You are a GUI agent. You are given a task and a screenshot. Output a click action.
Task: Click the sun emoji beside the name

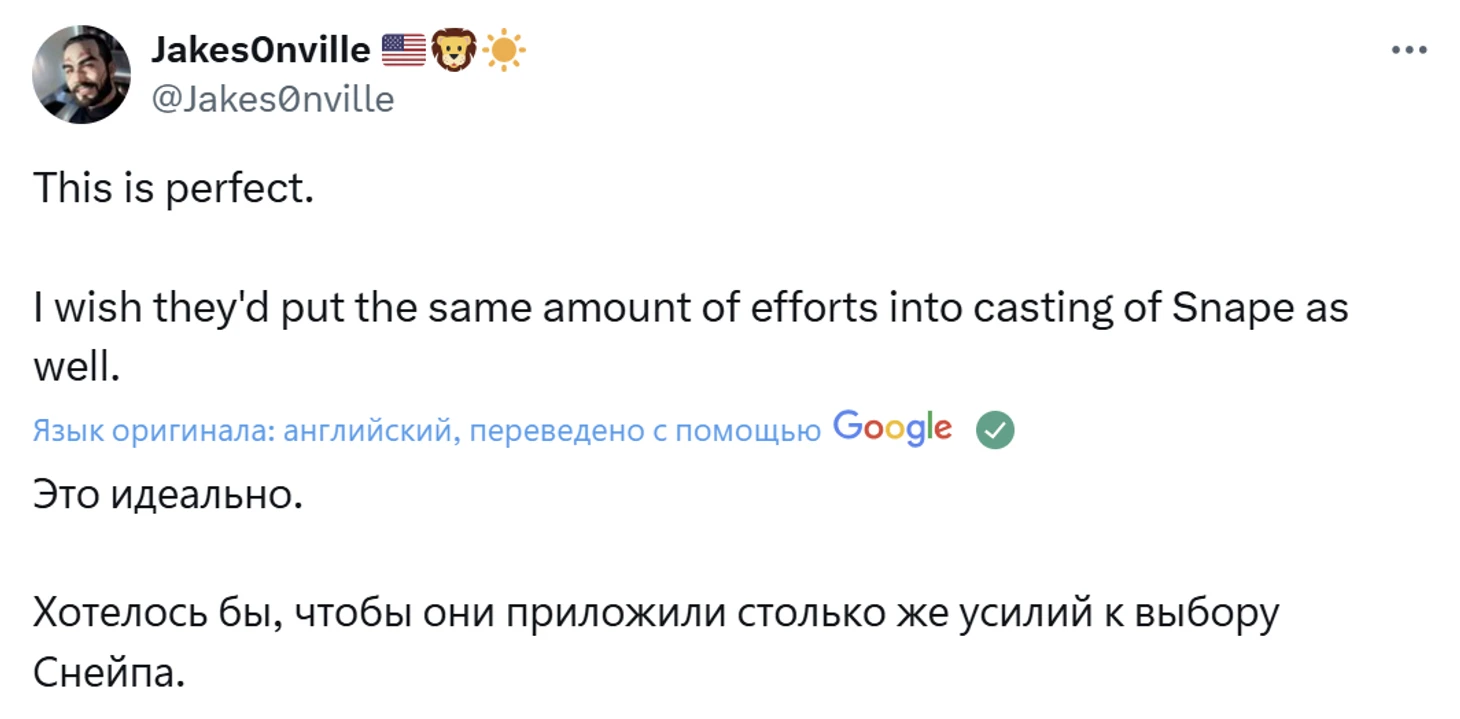[x=505, y=50]
